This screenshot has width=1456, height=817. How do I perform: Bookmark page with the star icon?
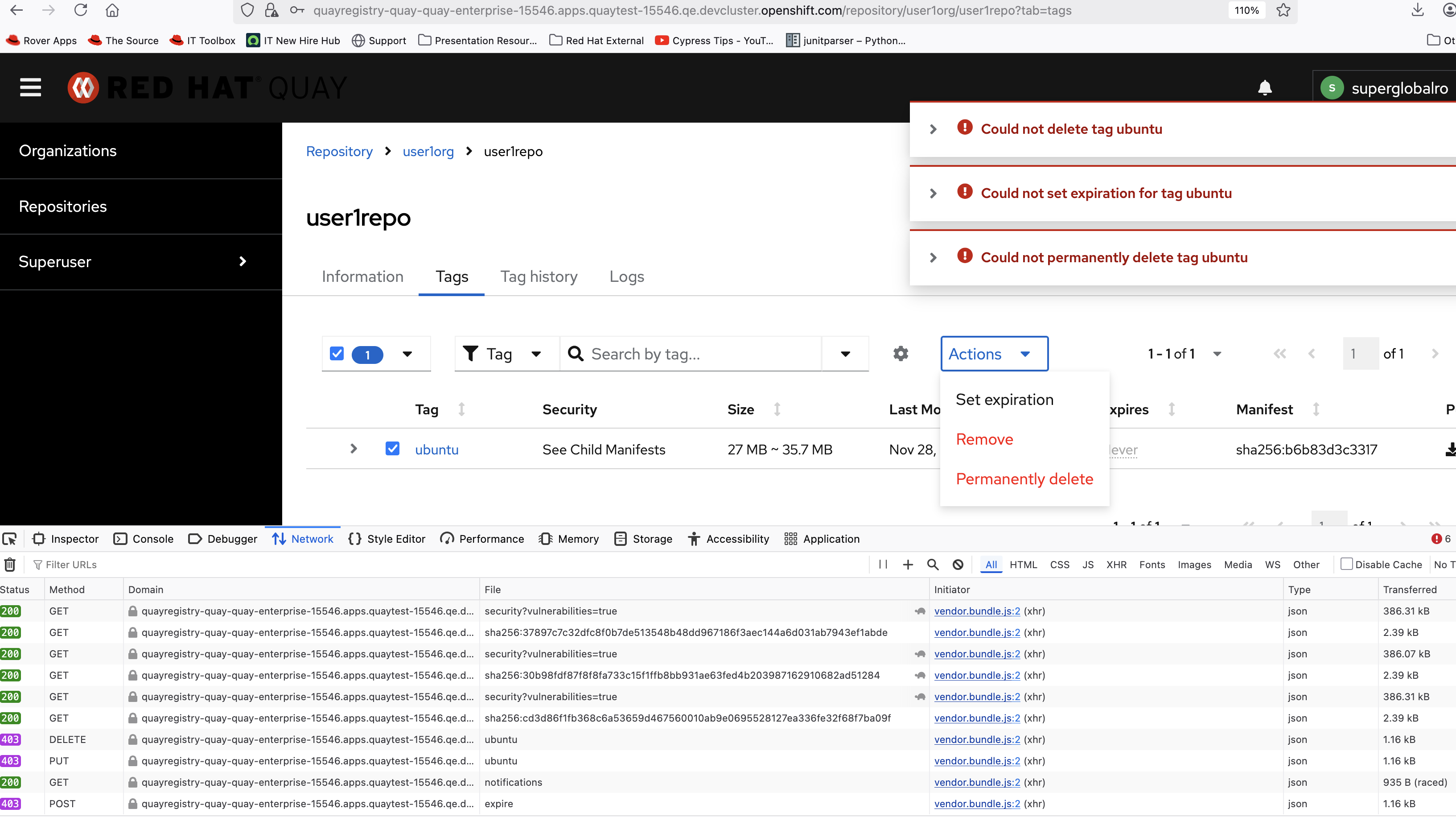(1283, 10)
